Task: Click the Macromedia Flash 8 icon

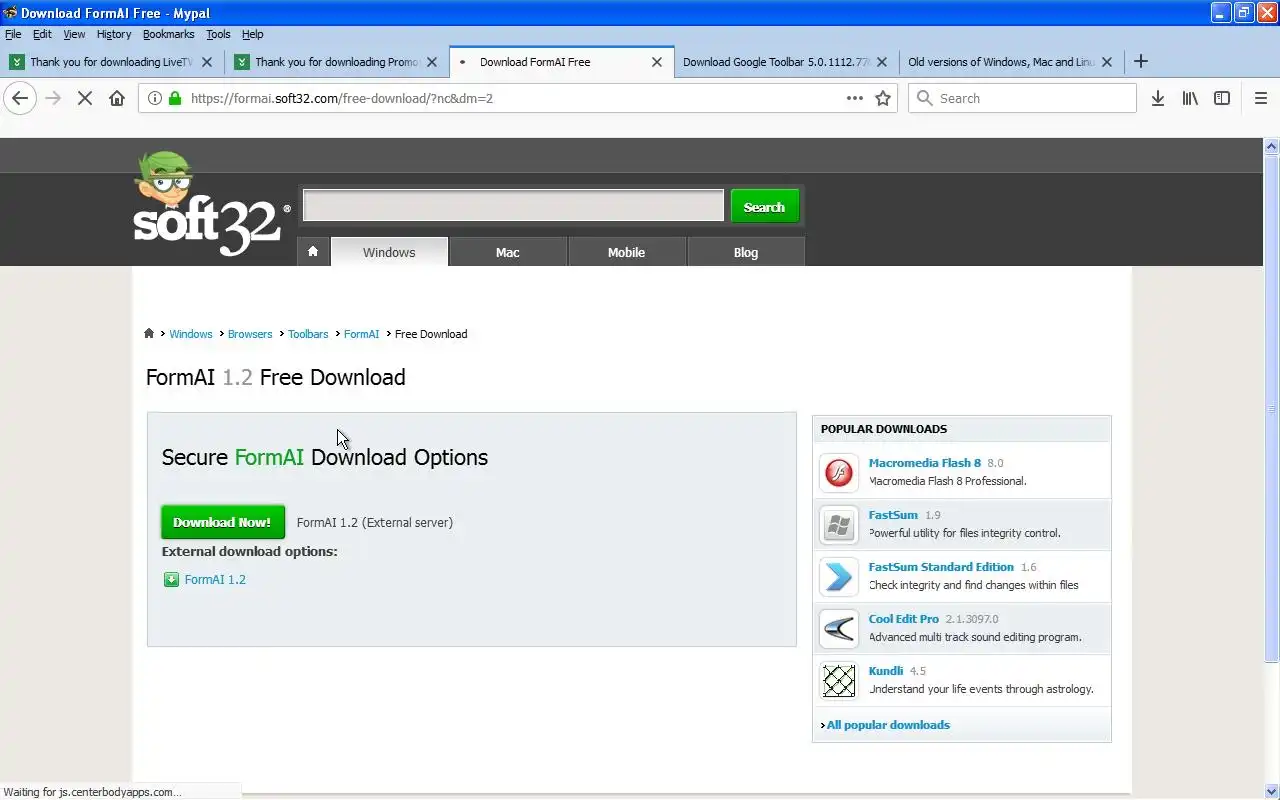Action: 839,472
